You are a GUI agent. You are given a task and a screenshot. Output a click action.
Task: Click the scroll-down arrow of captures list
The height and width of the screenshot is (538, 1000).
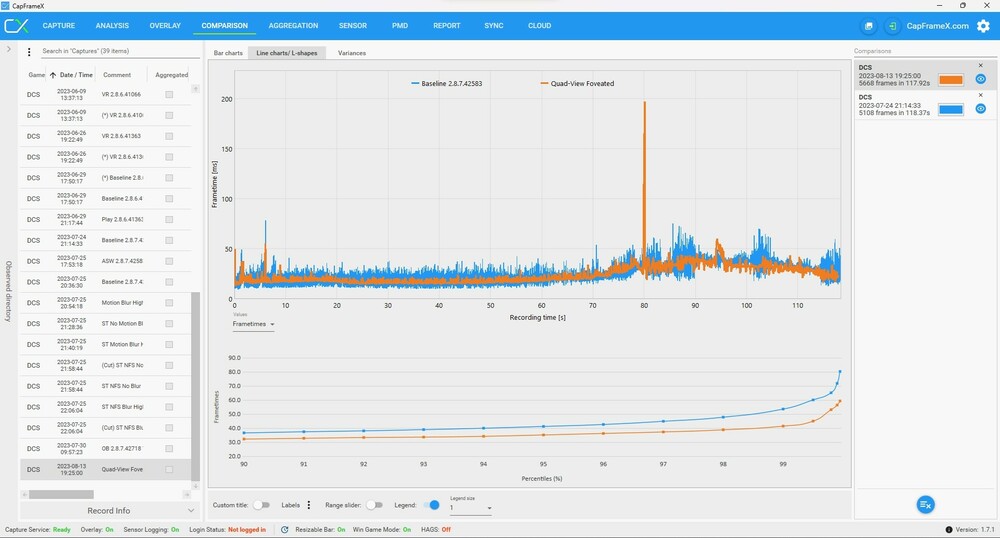pos(195,486)
